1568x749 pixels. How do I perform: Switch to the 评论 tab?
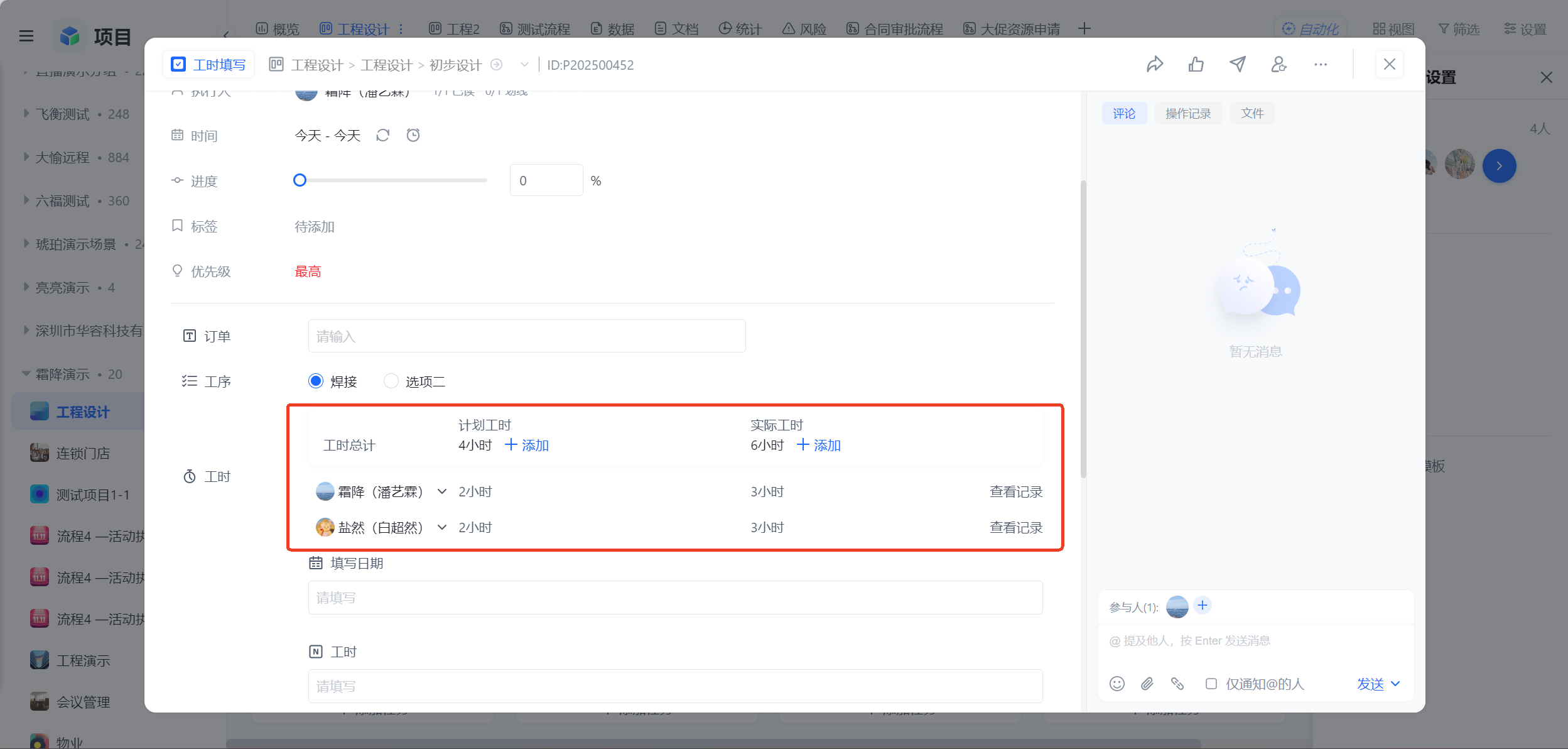(x=1124, y=113)
